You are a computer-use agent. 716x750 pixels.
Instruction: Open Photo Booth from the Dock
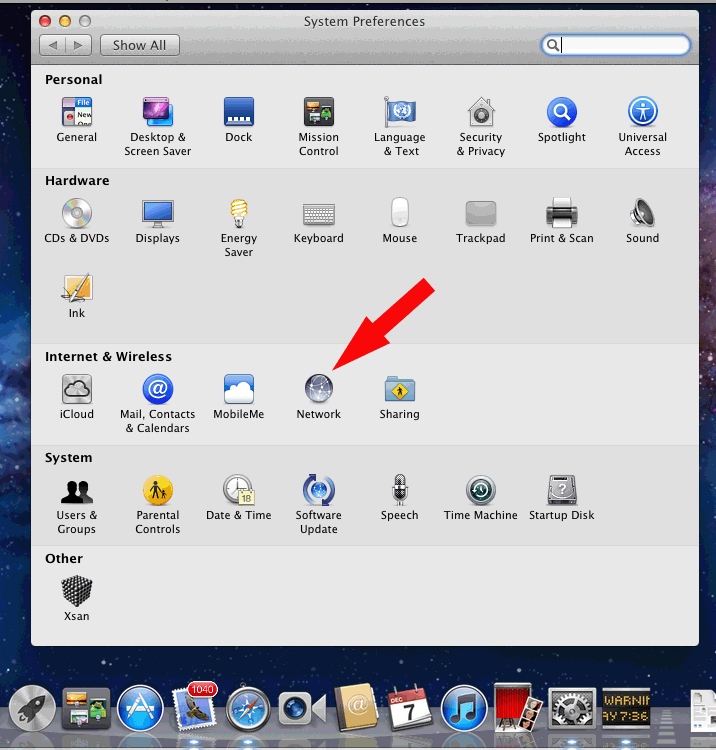click(518, 708)
